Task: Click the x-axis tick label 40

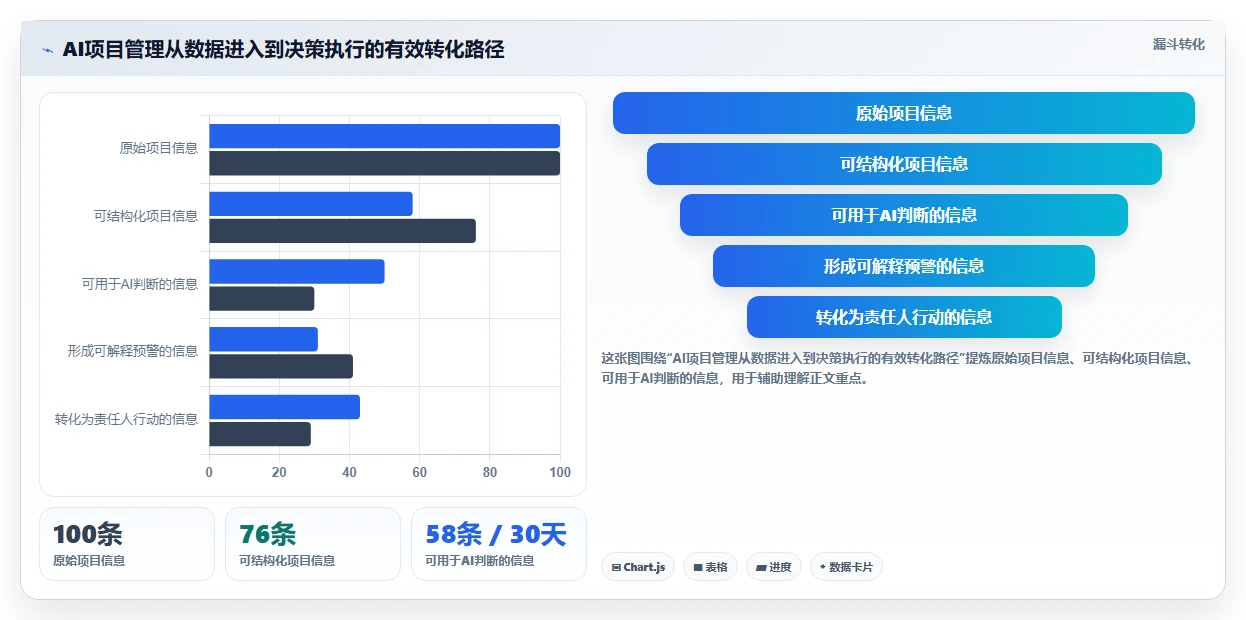Action: [349, 472]
